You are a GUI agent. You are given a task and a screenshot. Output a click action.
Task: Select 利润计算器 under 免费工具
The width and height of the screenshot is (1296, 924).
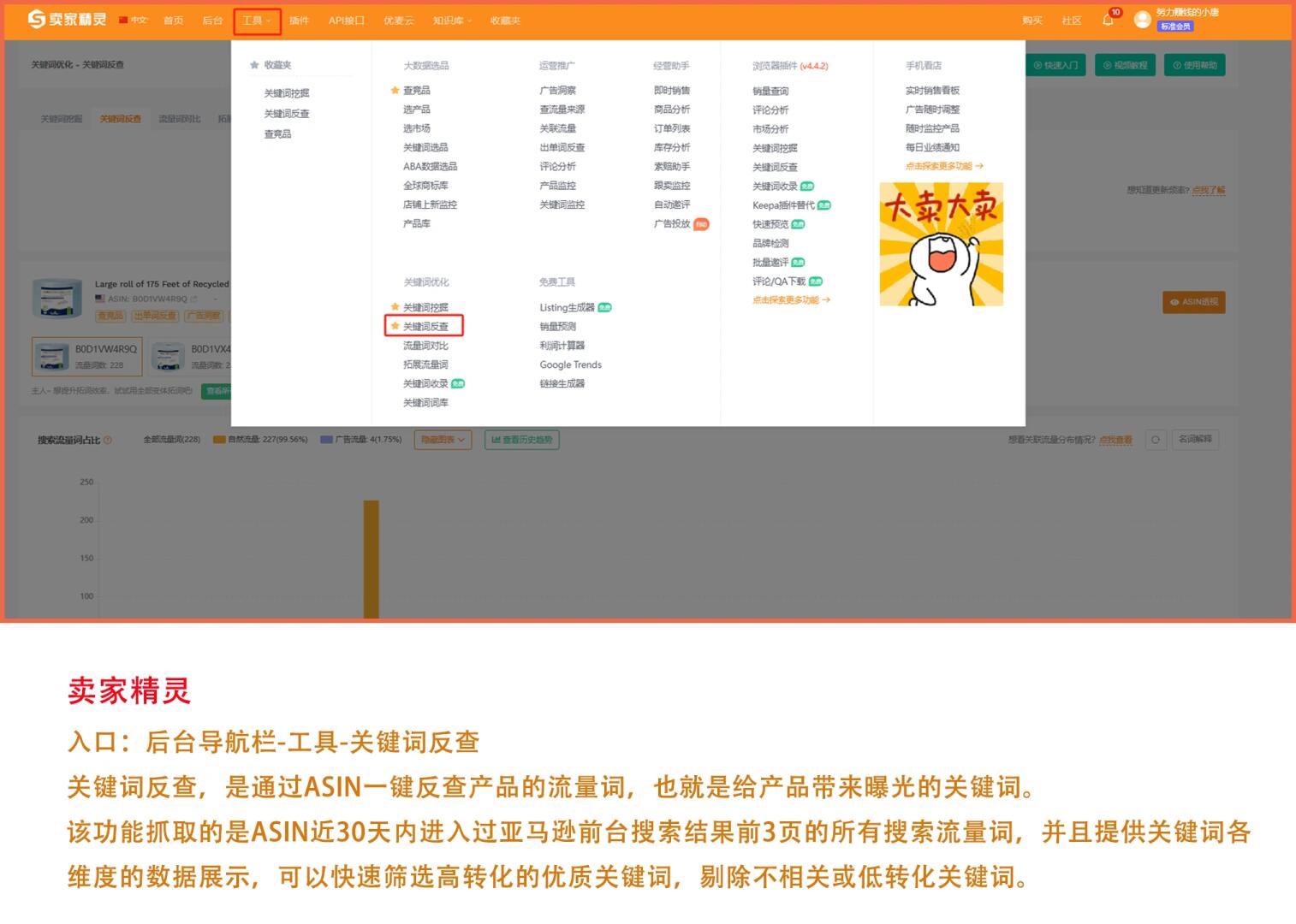tap(562, 346)
